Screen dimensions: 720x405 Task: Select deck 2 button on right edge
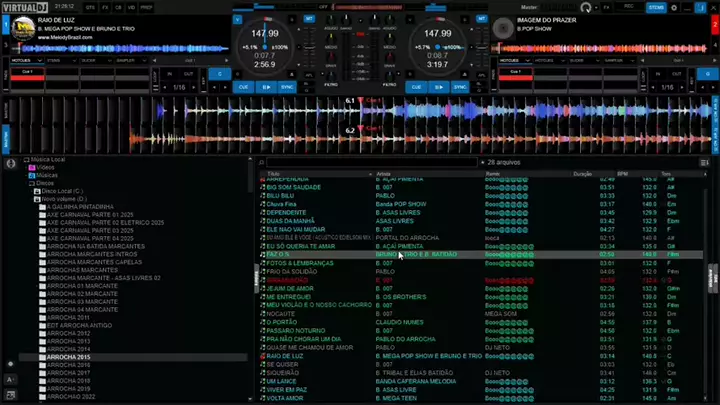coord(715,24)
